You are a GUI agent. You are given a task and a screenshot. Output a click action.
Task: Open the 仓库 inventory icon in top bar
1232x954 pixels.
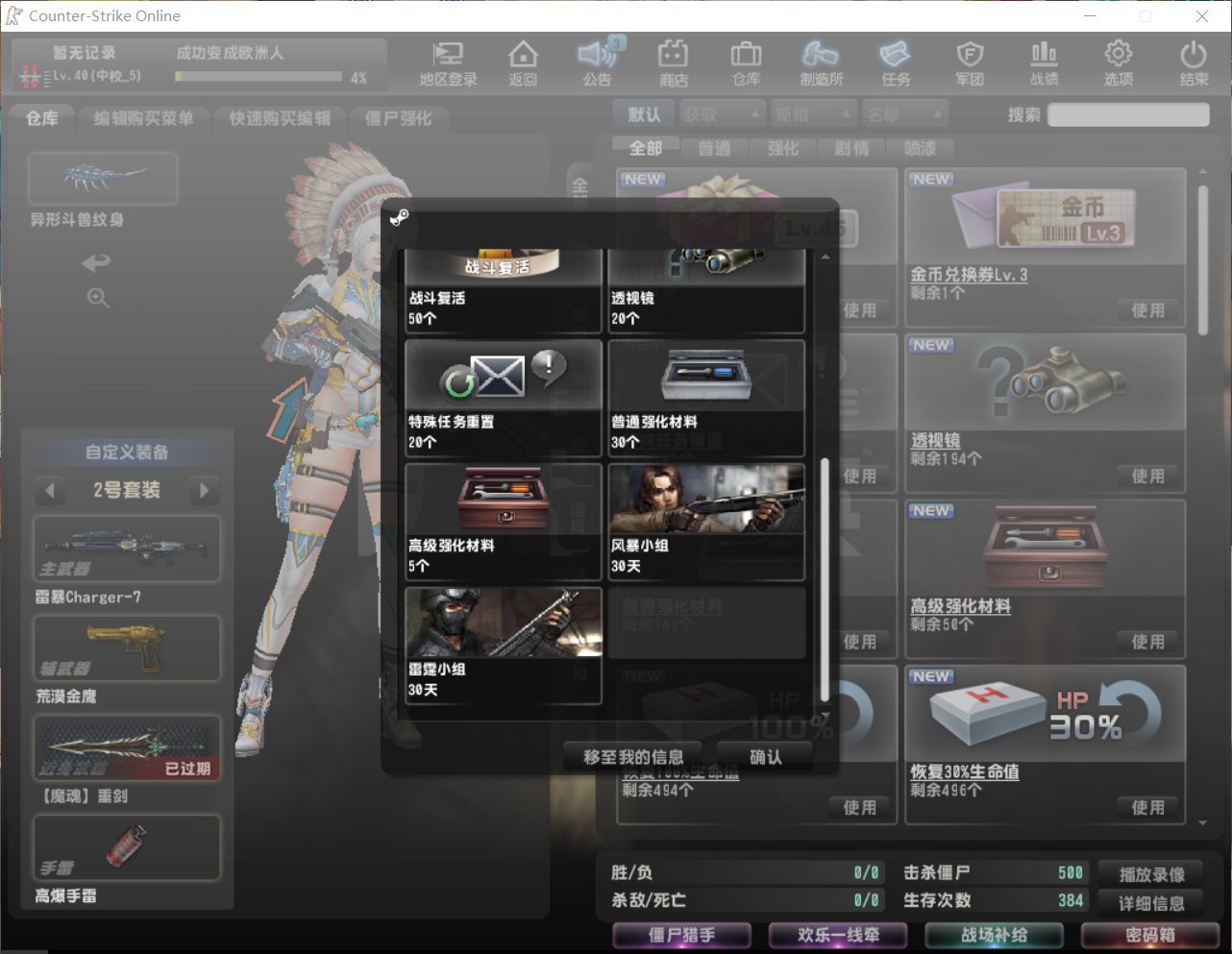[x=747, y=63]
